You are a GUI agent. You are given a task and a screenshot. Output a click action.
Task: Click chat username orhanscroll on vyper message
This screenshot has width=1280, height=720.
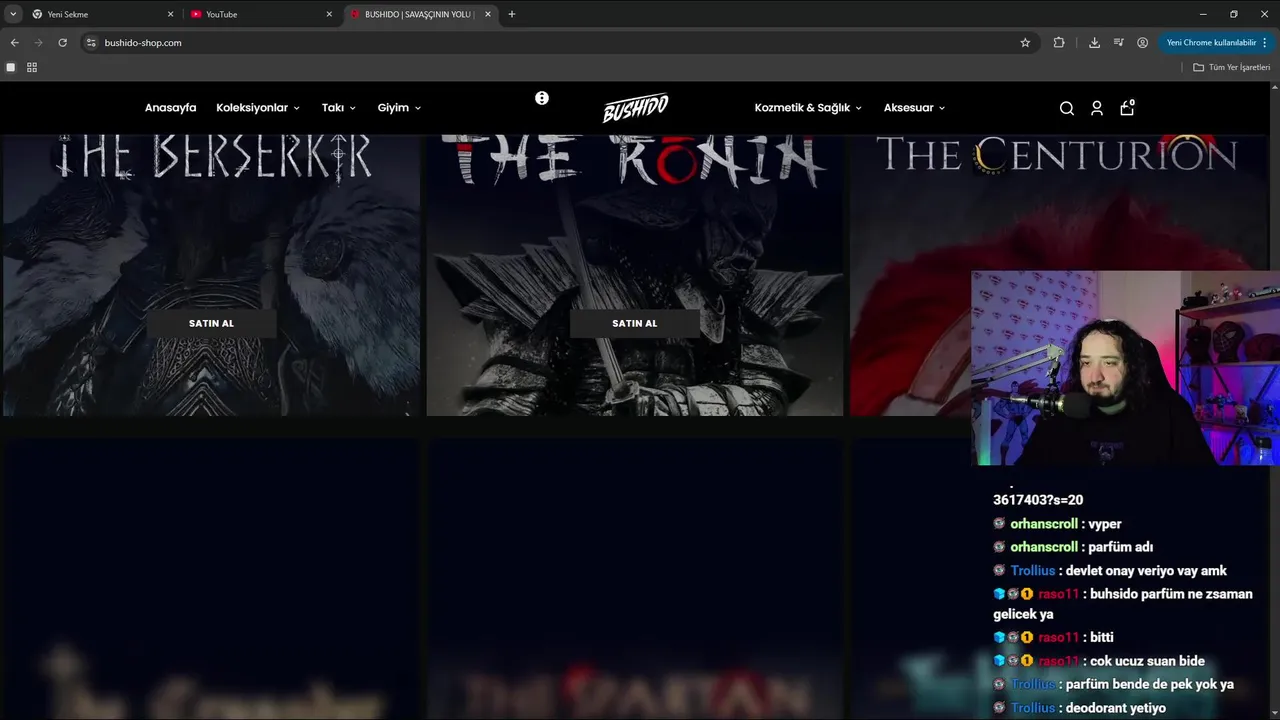tap(1044, 524)
